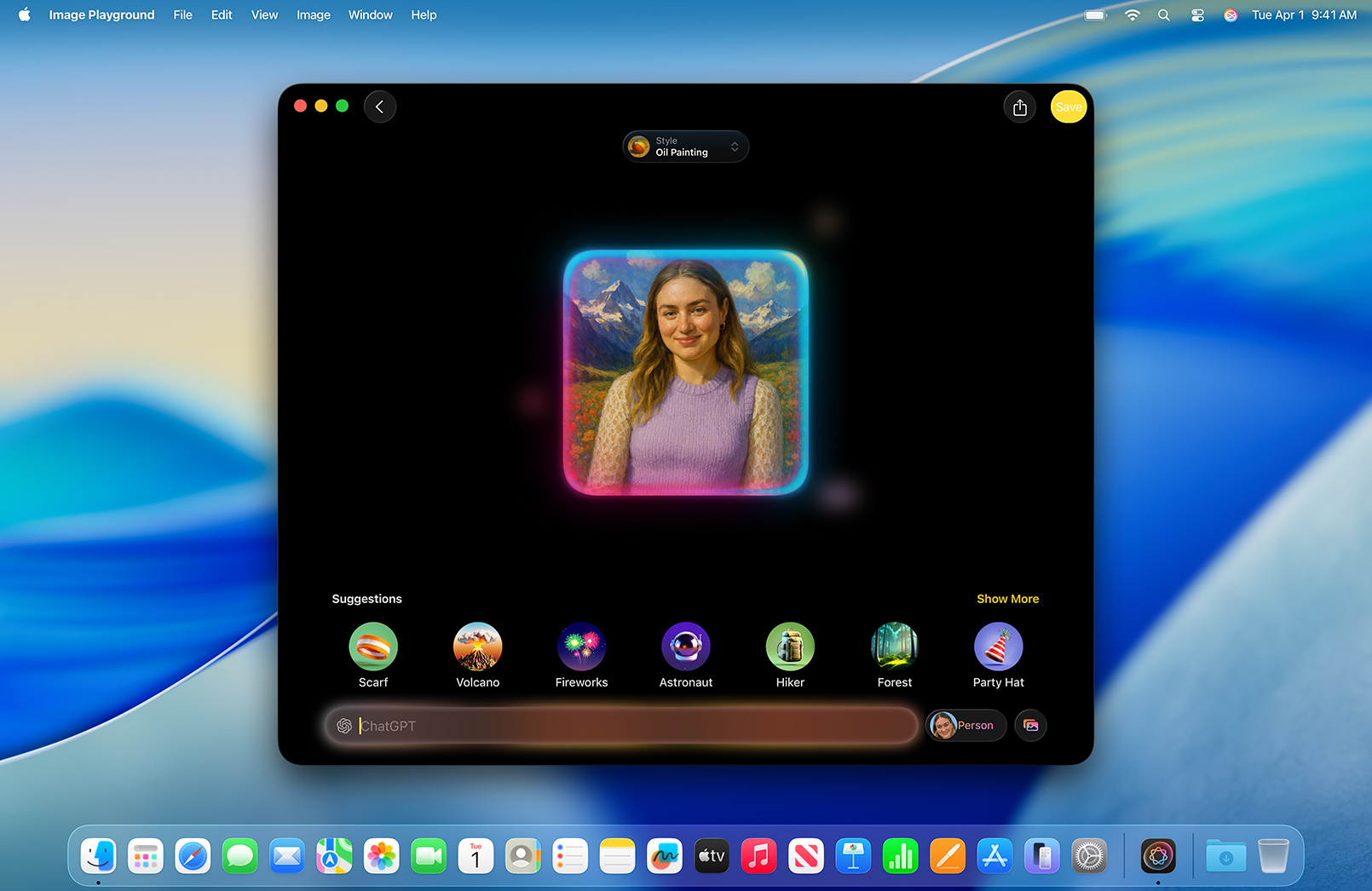Select the generated portrait thumbnail
This screenshot has width=1372, height=891.
tap(686, 372)
